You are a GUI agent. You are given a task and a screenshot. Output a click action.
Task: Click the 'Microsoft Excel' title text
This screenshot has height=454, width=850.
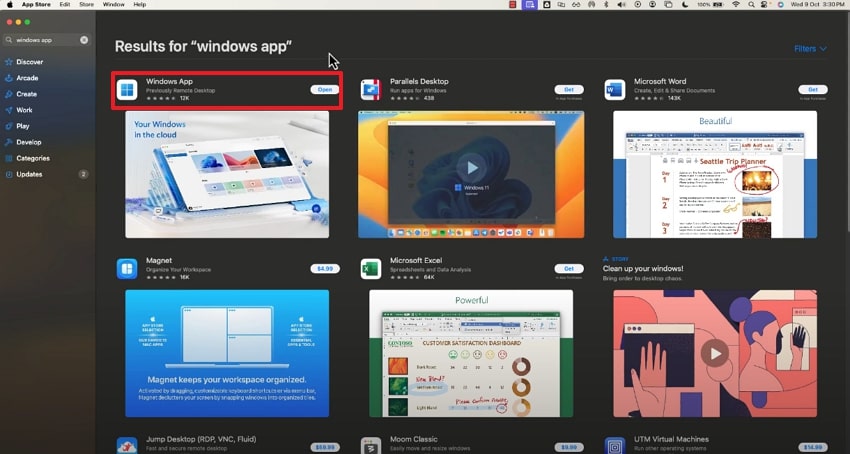416,260
